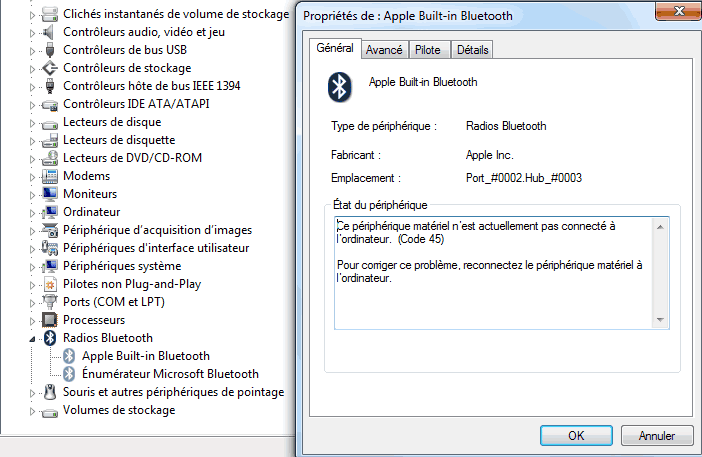Select Apple Built-in Bluetooth tree label
The height and width of the screenshot is (457, 702).
146,356
